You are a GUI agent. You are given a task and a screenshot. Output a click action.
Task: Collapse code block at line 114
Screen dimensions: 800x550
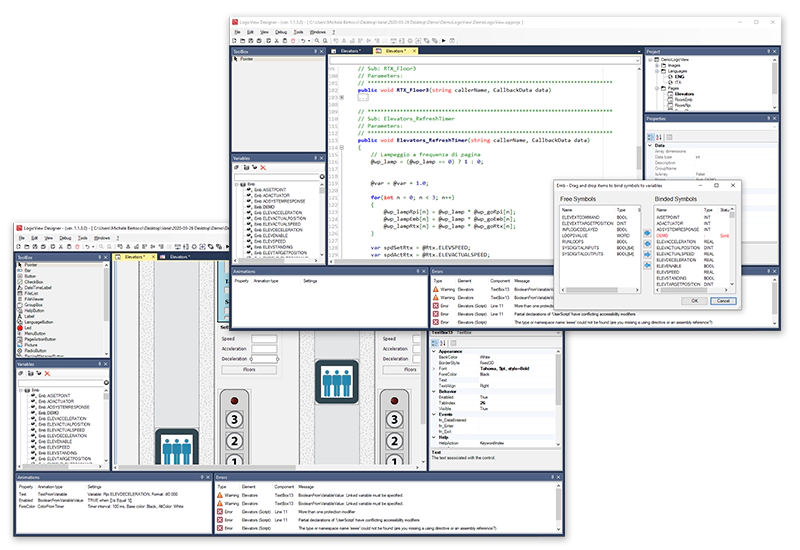(342, 147)
